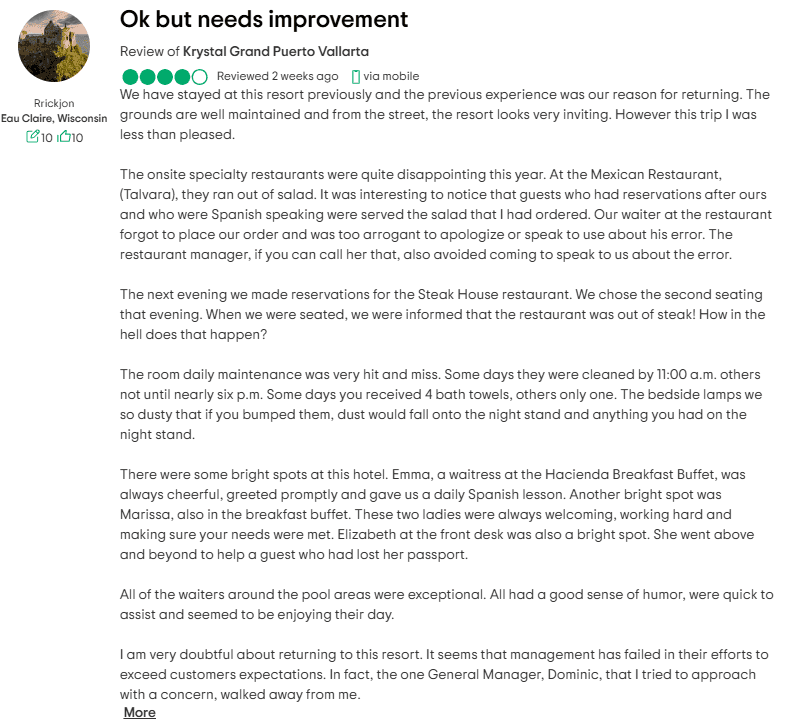Open review title Ok but needs improvement

(264, 20)
